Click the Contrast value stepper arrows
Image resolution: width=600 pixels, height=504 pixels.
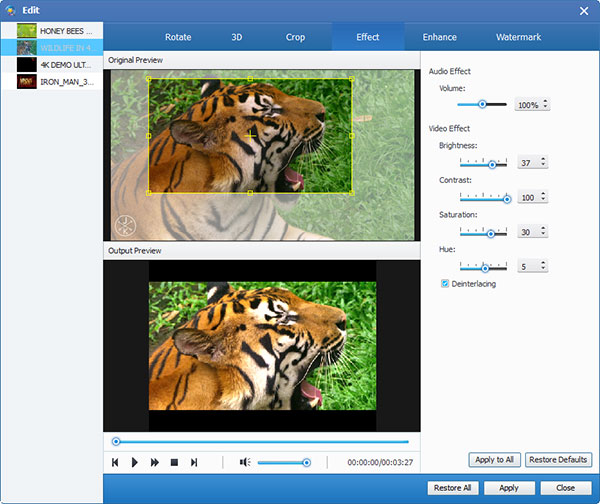[545, 198]
